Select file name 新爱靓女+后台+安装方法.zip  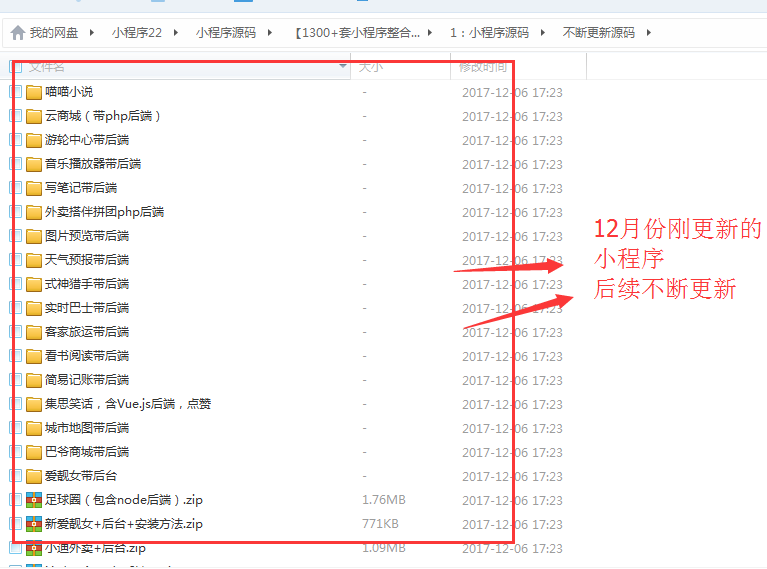pos(124,524)
